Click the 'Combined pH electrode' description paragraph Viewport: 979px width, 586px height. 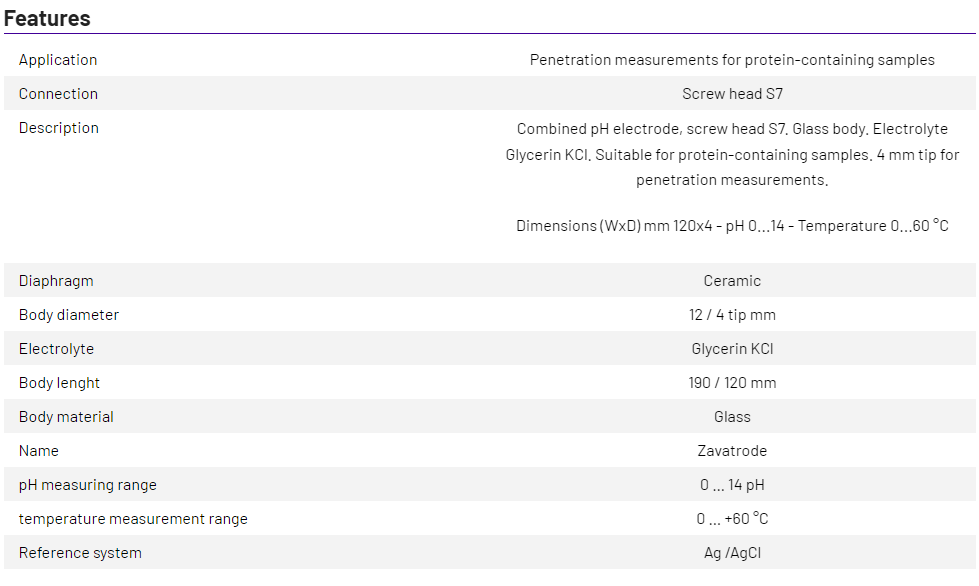[x=732, y=155]
